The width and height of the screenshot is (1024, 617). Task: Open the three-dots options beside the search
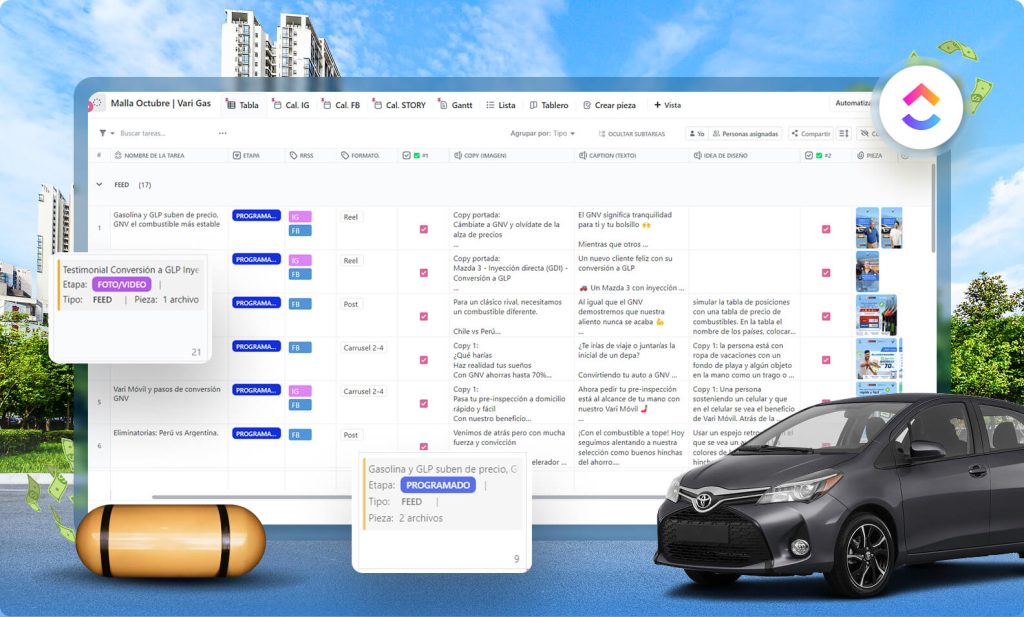pos(223,133)
